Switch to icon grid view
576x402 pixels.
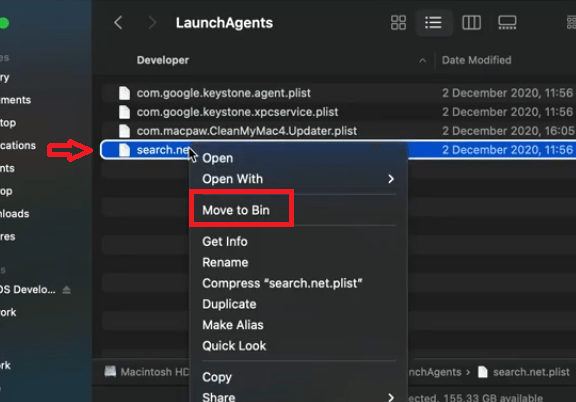point(398,23)
